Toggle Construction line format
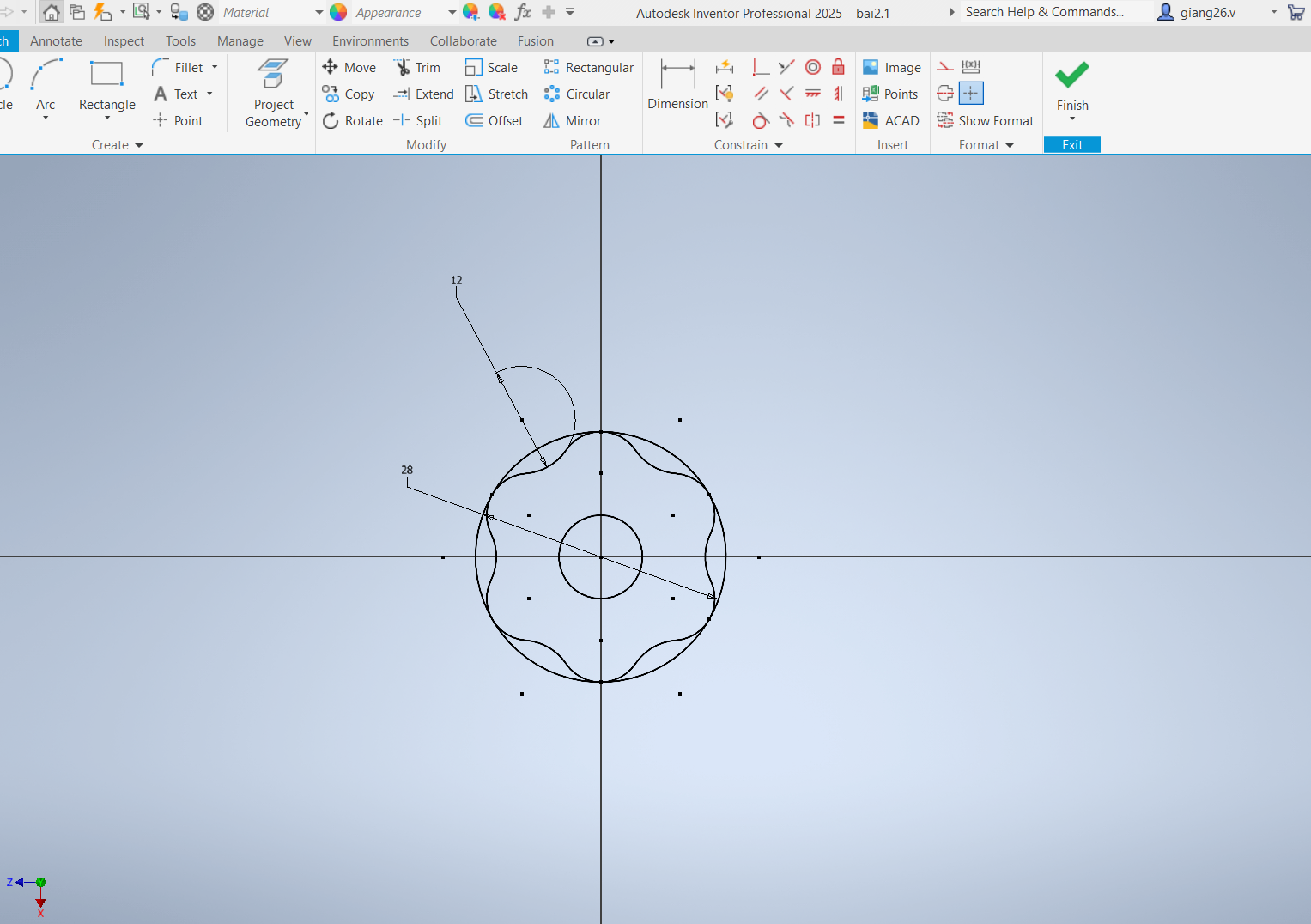Screen dimensions: 1311x924 pyautogui.click(x=945, y=67)
